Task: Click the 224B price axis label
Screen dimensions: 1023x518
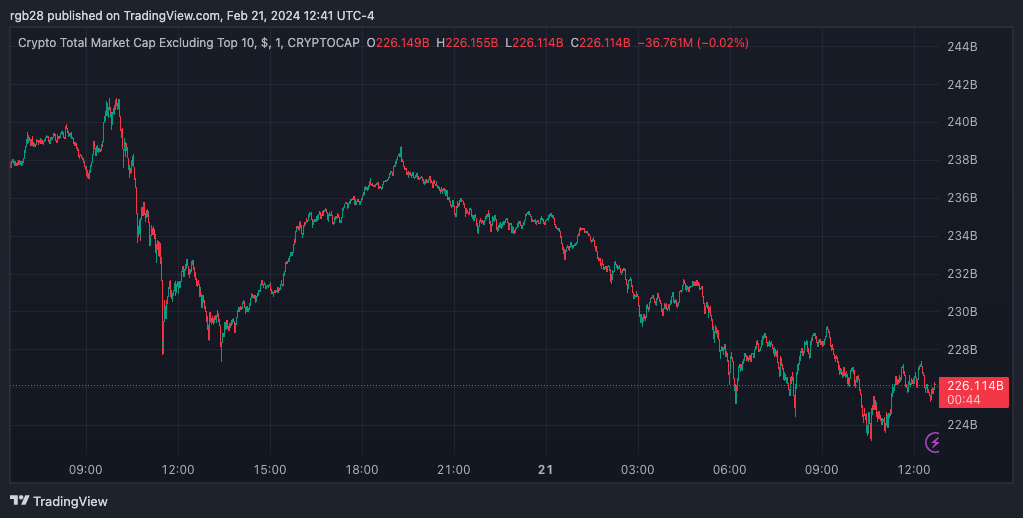Action: coord(961,425)
